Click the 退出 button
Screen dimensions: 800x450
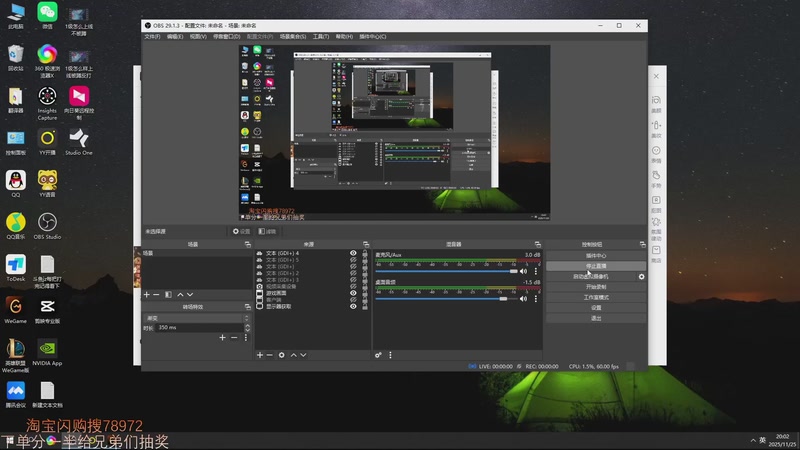[x=596, y=318]
